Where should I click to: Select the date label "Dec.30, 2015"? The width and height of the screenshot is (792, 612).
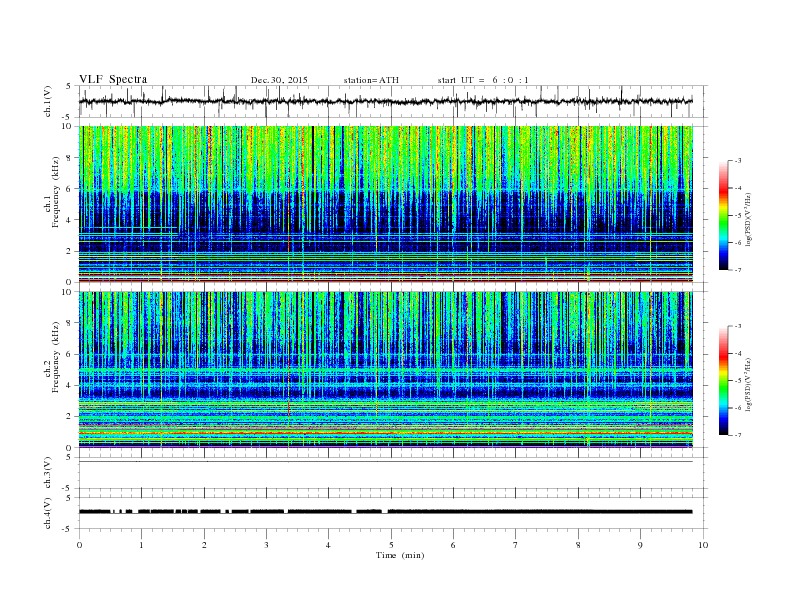click(x=279, y=80)
